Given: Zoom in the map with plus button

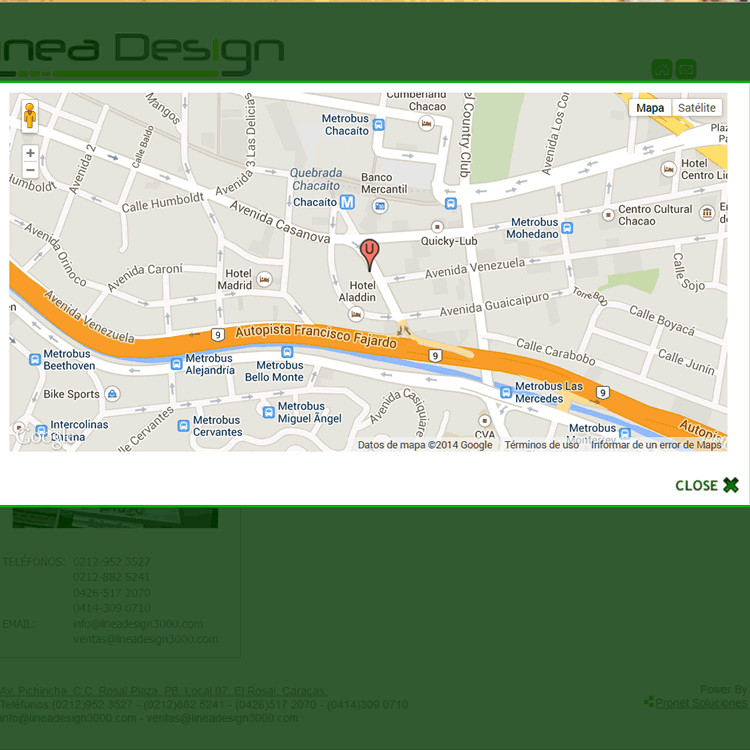Looking at the screenshot, I should coord(30,153).
